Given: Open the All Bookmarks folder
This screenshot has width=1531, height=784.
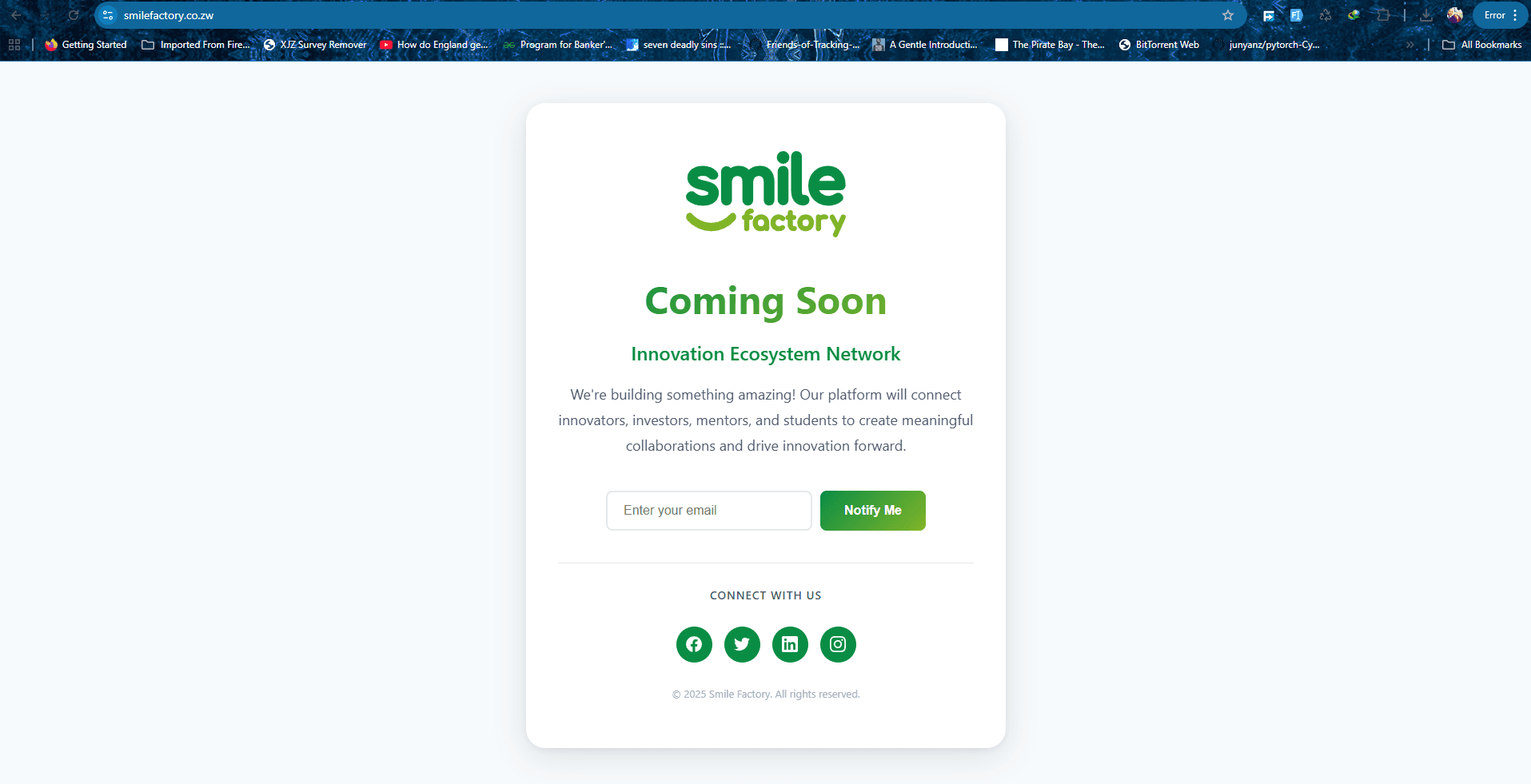Looking at the screenshot, I should [x=1482, y=45].
